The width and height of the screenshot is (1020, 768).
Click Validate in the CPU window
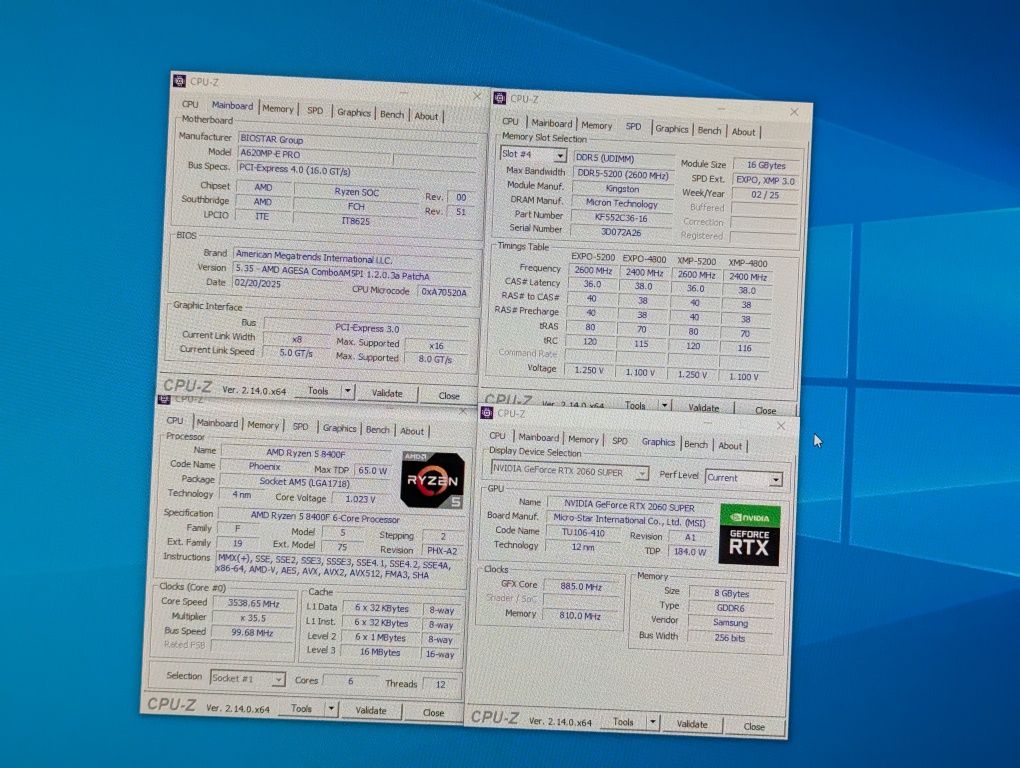(x=371, y=711)
